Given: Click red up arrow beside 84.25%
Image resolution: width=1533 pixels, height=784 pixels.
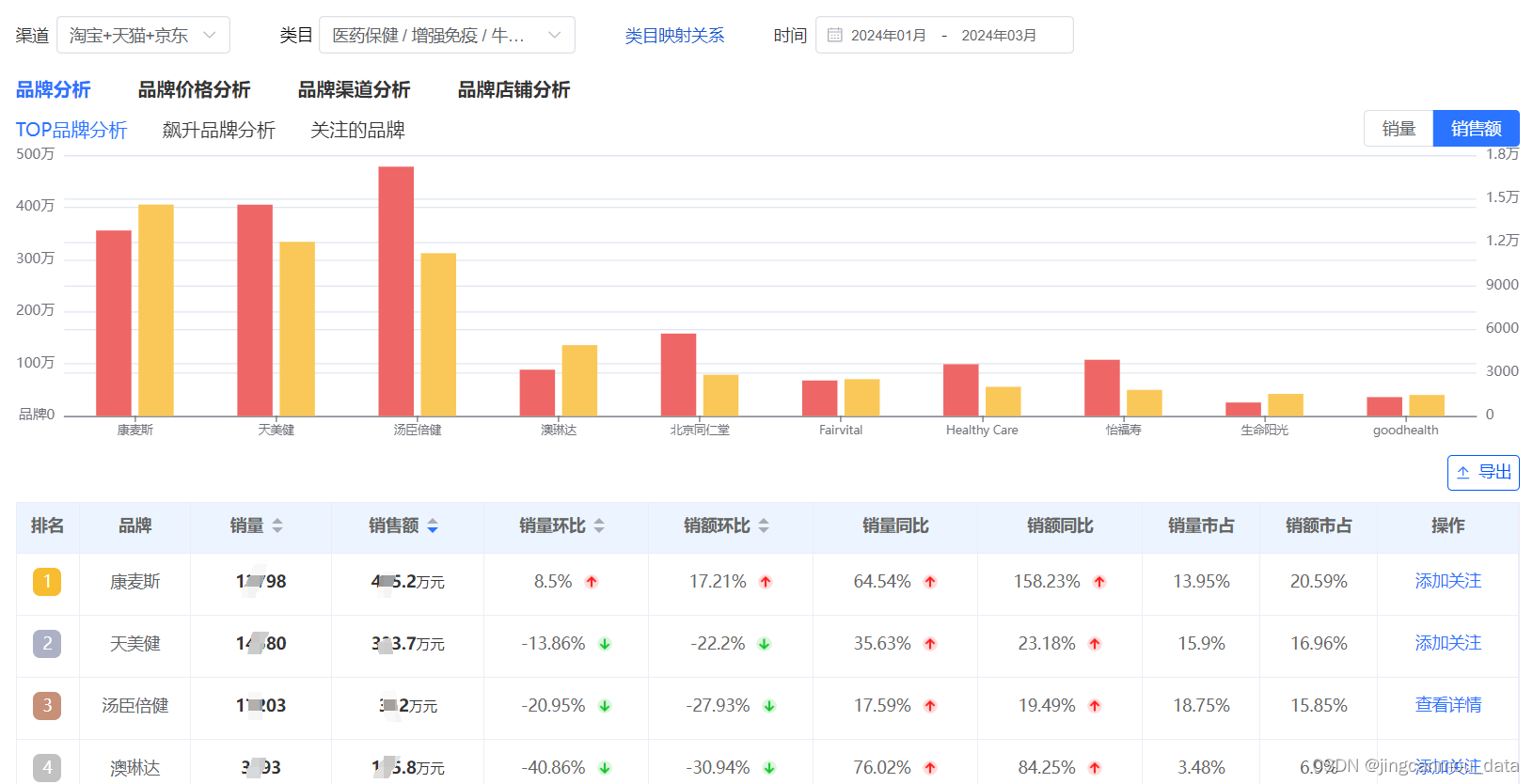Looking at the screenshot, I should pyautogui.click(x=1095, y=768).
